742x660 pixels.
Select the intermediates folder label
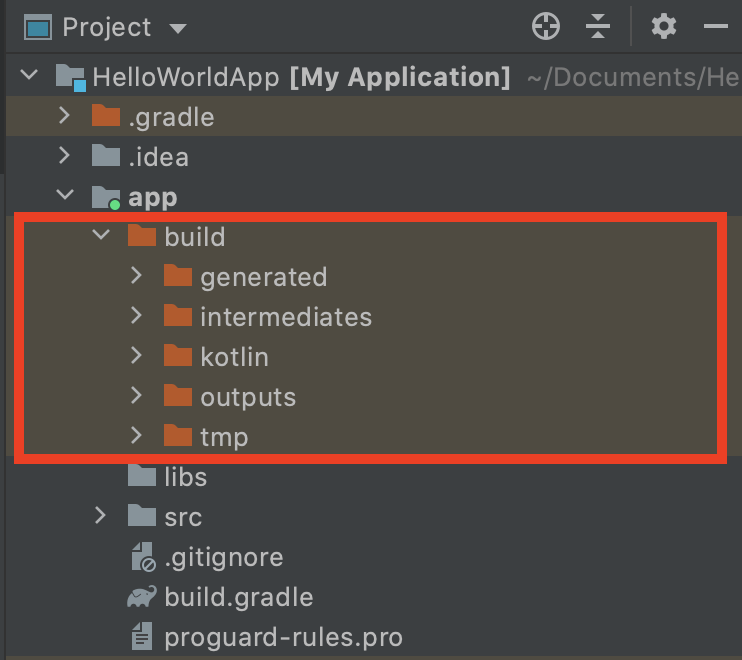(x=286, y=317)
